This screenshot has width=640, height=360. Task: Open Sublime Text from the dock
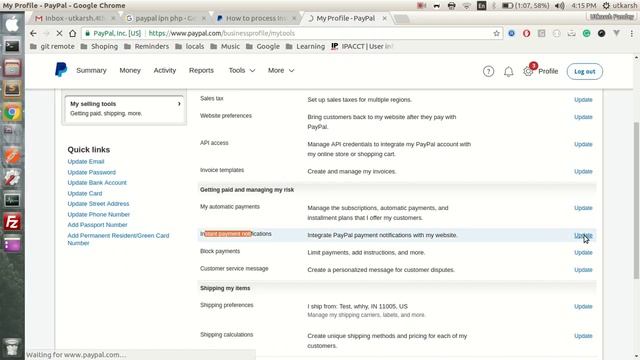click(x=12, y=89)
